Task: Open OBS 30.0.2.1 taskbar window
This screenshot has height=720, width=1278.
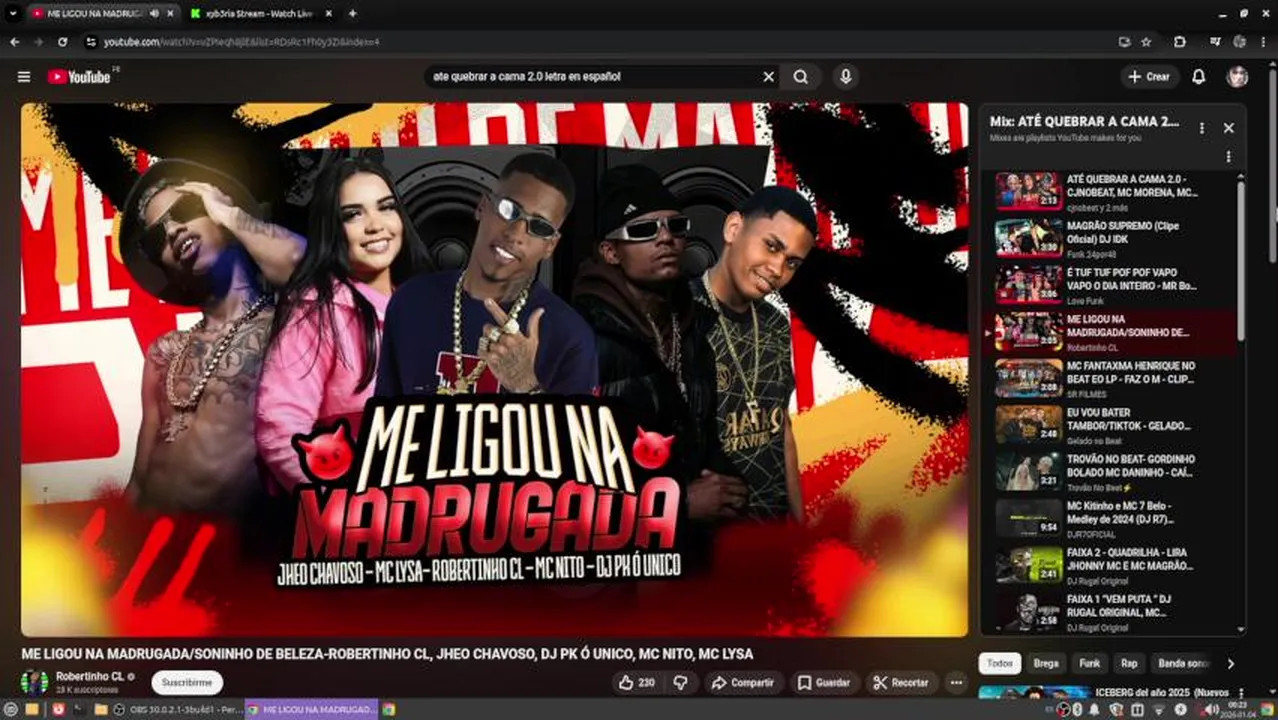Action: pyautogui.click(x=179, y=709)
